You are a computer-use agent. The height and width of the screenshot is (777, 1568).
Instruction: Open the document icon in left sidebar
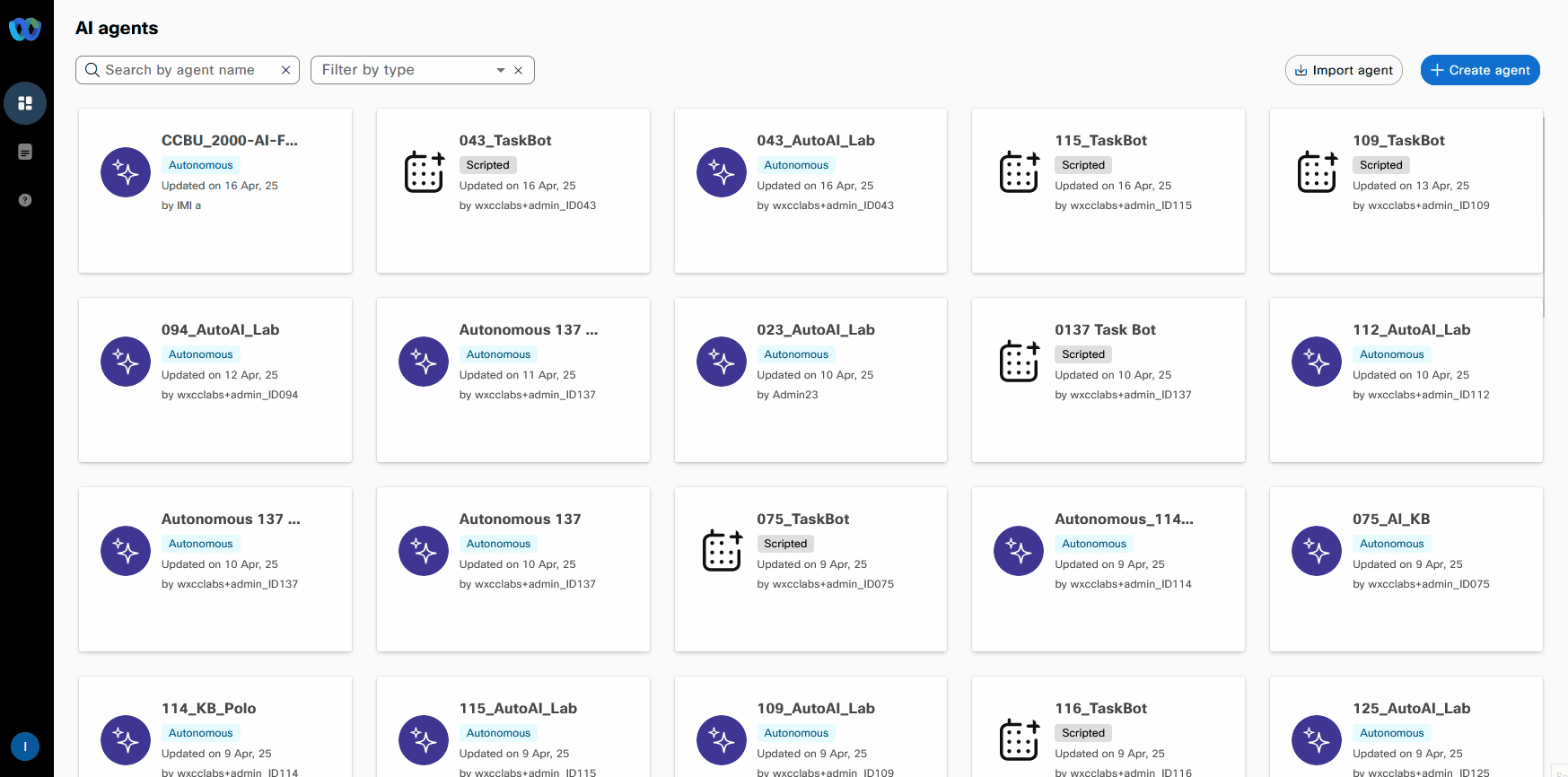(25, 152)
